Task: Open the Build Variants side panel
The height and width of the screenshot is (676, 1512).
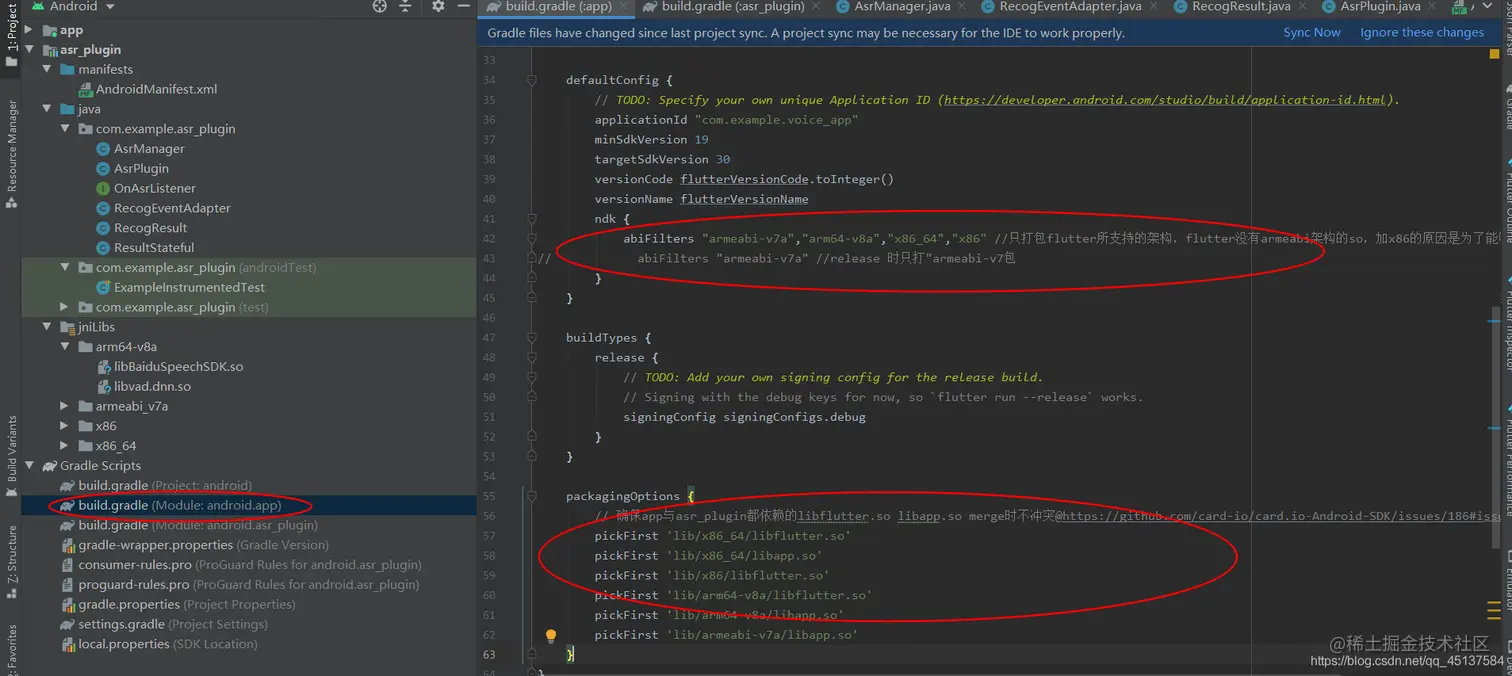Action: 11,457
